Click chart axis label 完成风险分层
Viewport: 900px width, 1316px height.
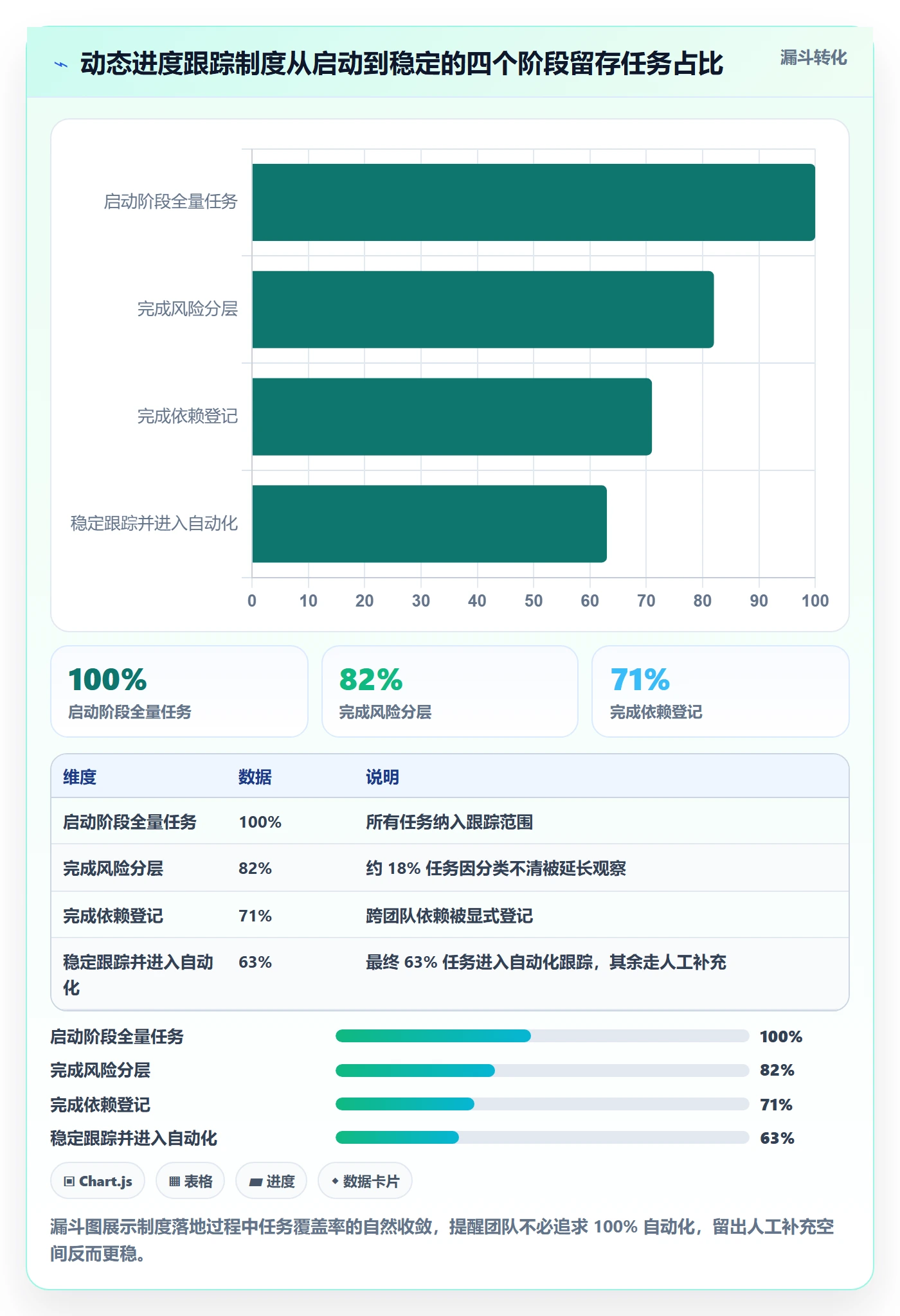188,309
